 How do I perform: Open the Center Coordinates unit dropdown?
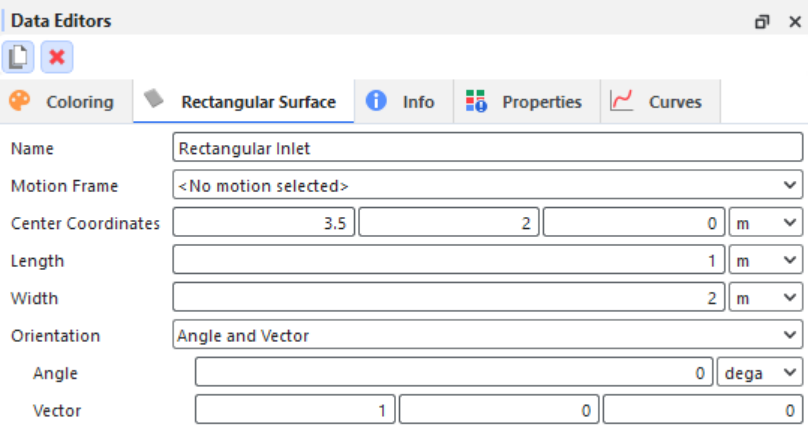pyautogui.click(x=766, y=223)
